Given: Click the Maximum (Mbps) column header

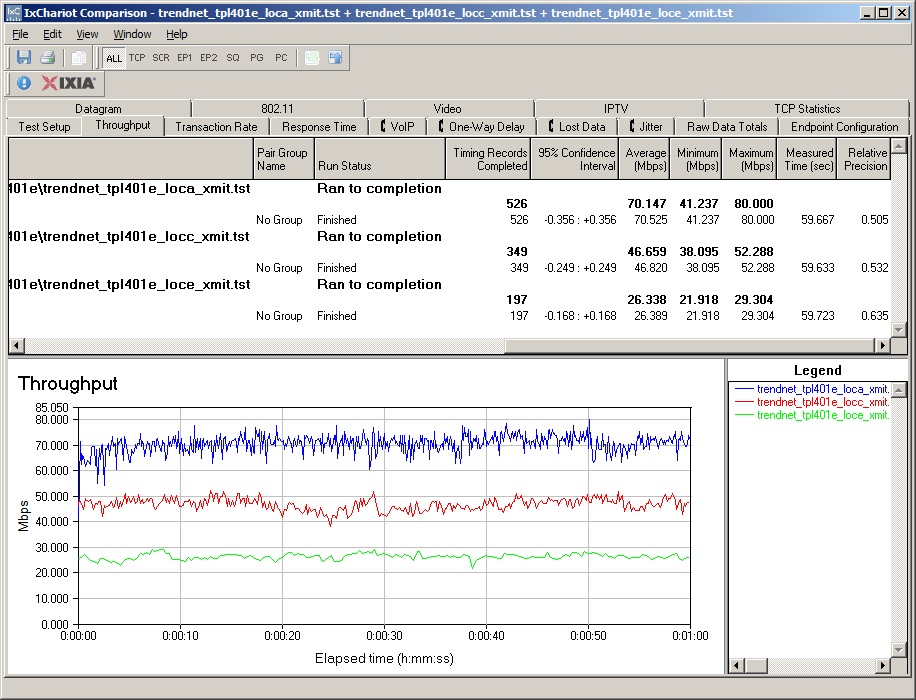Looking at the screenshot, I should [x=750, y=159].
